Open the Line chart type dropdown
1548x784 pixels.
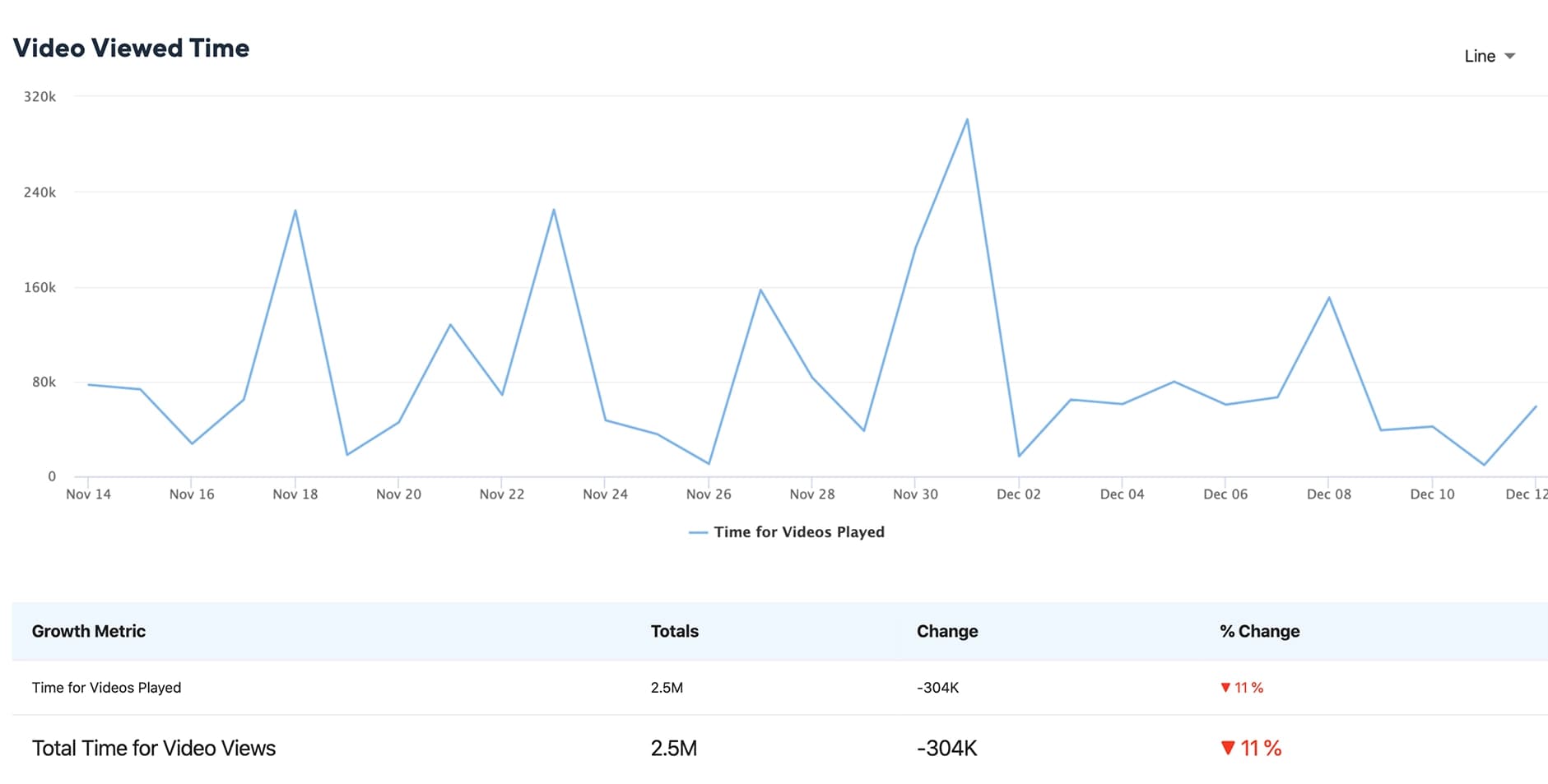1489,56
